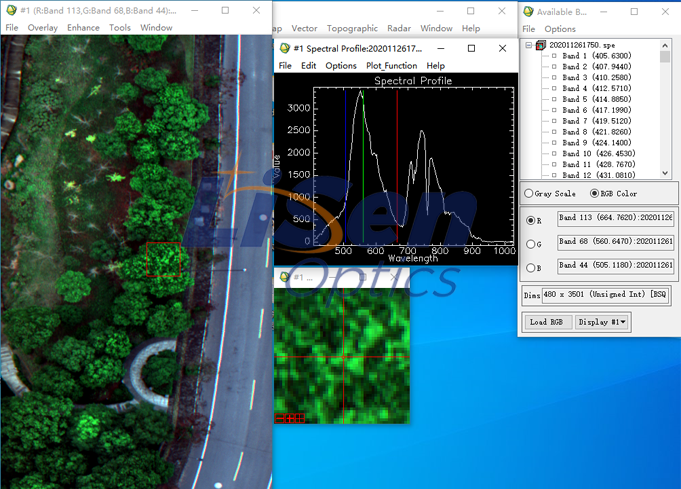Select the Gray Scale radio button

[529, 193]
